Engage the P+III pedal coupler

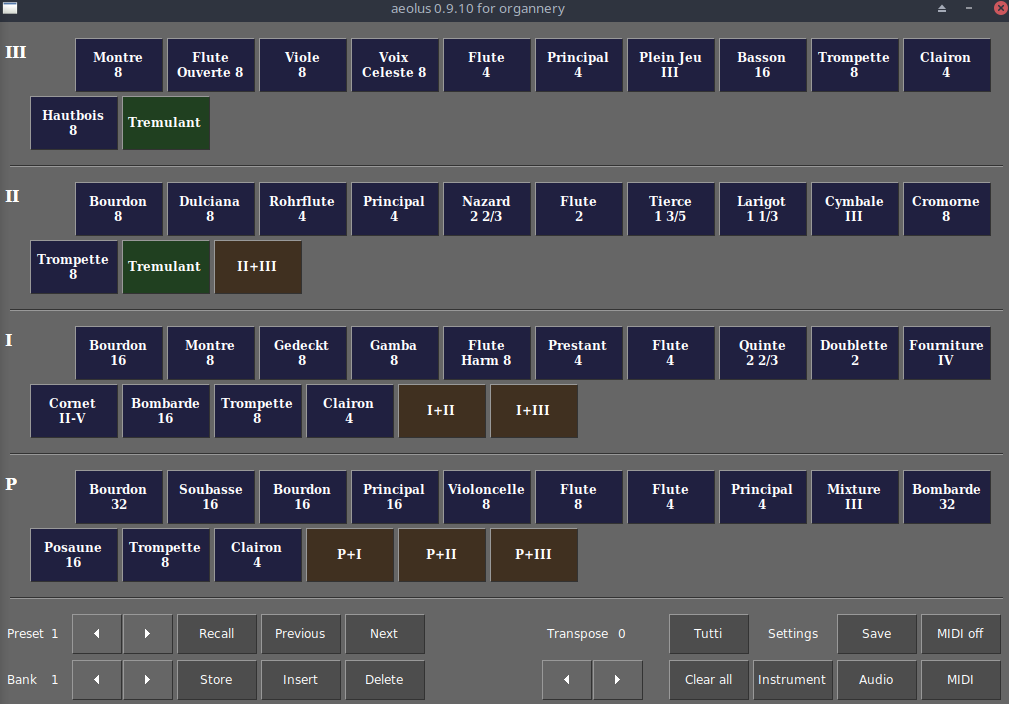click(534, 555)
